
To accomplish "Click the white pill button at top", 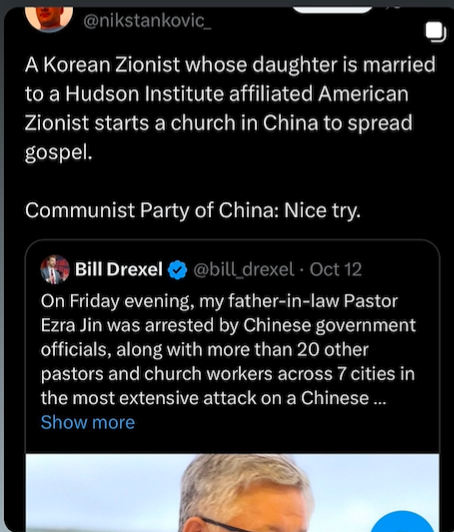I will click(333, 10).
